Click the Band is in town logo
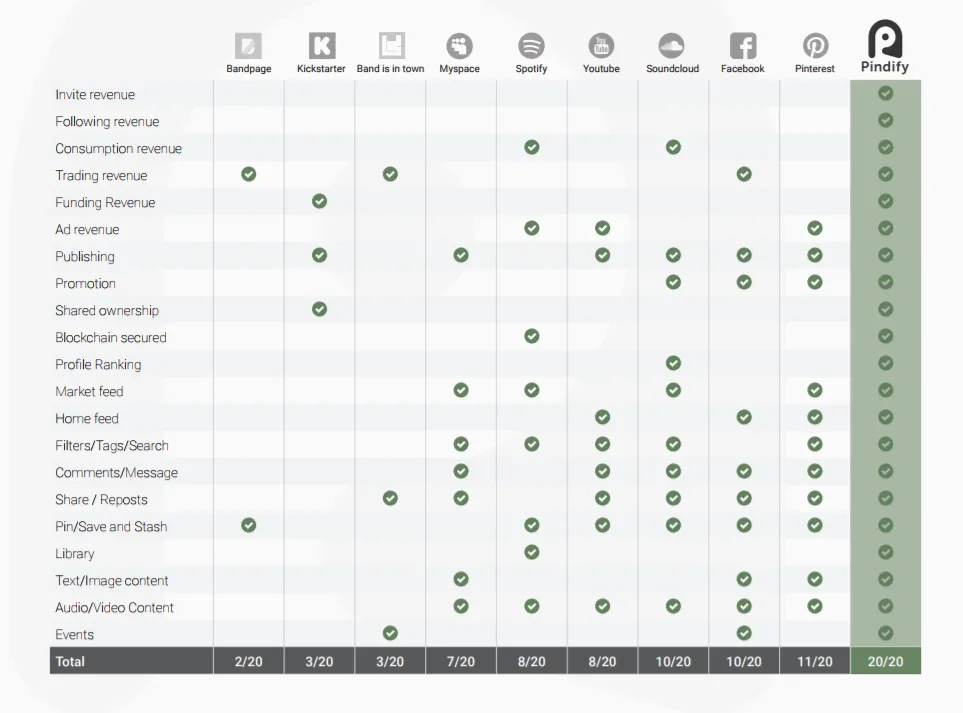The width and height of the screenshot is (963, 713). 392,45
